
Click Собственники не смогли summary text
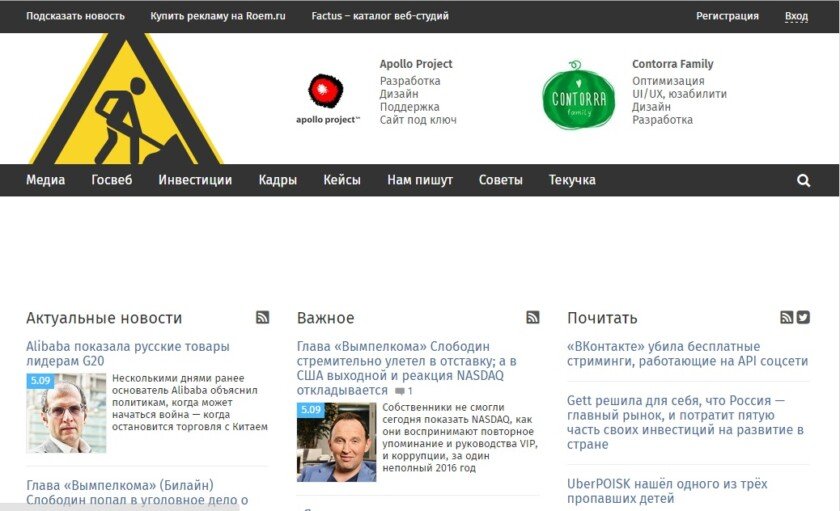point(460,438)
